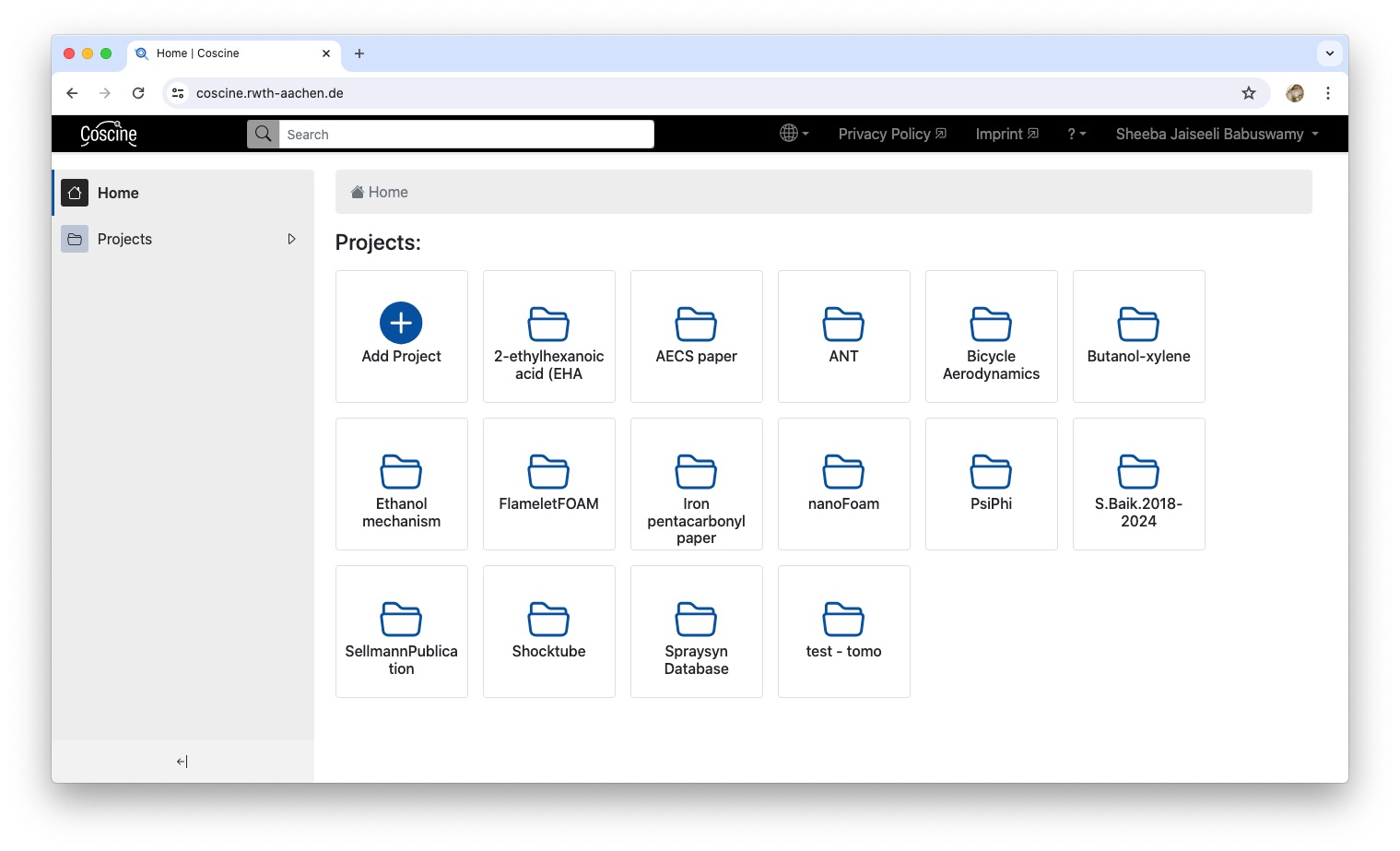The width and height of the screenshot is (1400, 851).
Task: Click into the Search input field
Action: click(x=465, y=135)
